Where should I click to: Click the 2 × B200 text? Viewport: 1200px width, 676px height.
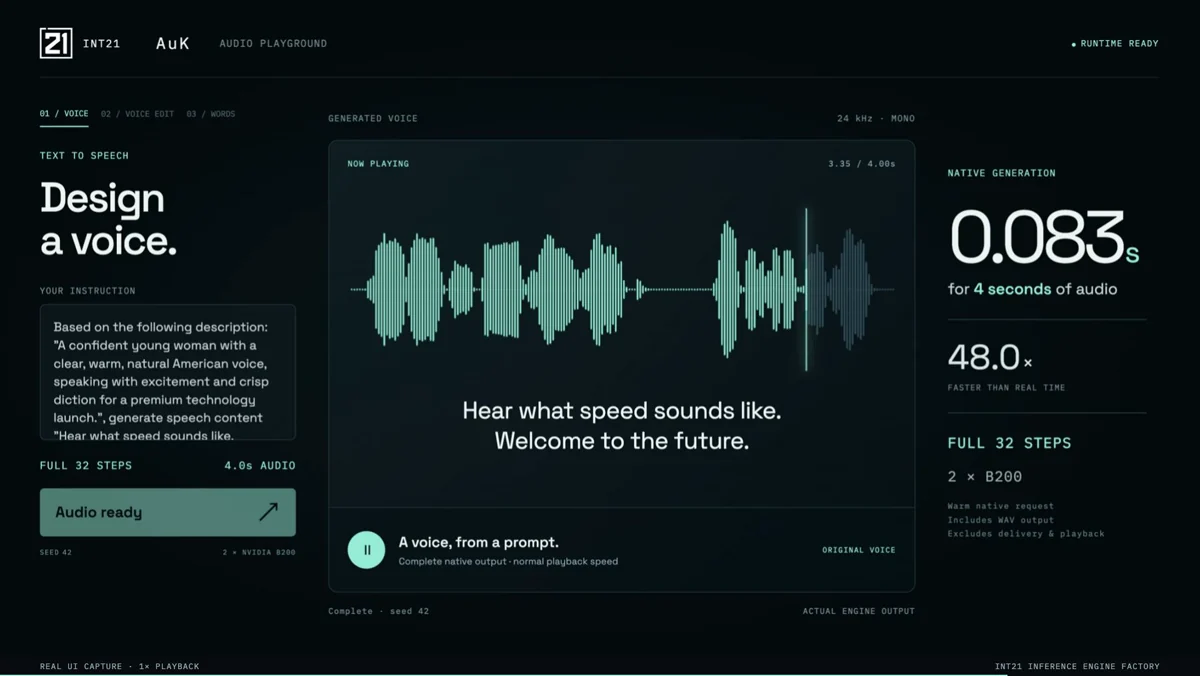click(985, 476)
